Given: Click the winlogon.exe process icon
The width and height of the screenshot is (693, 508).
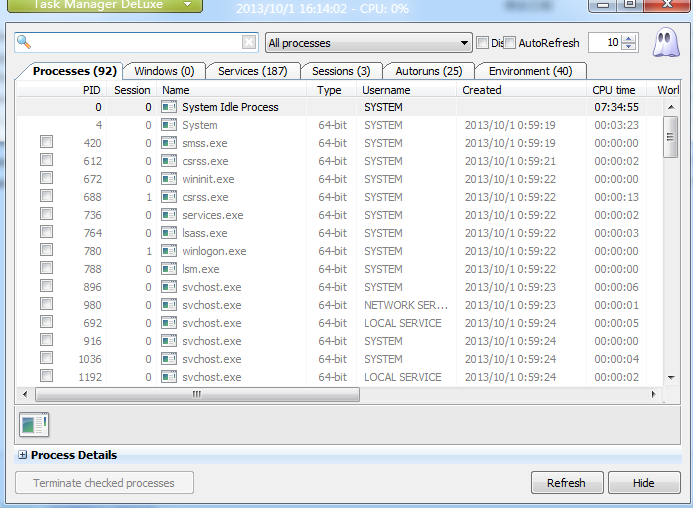Looking at the screenshot, I should click(x=169, y=251).
